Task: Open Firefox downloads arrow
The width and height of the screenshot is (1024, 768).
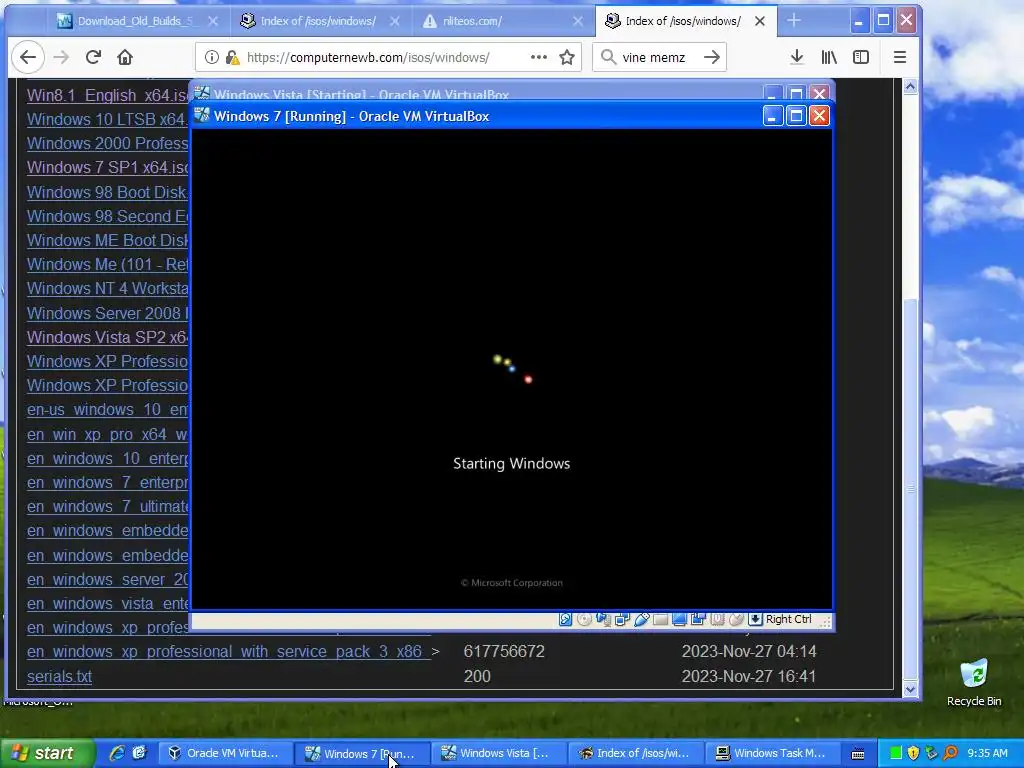Action: [x=797, y=57]
